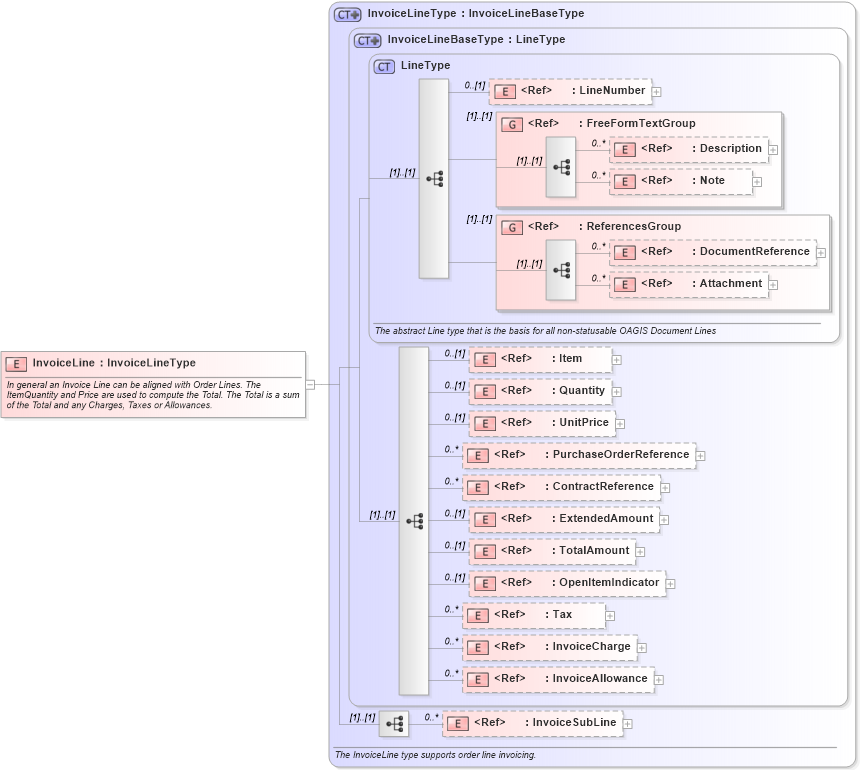Click the E icon of the Tax element
This screenshot has width=861, height=770.
tap(477, 615)
